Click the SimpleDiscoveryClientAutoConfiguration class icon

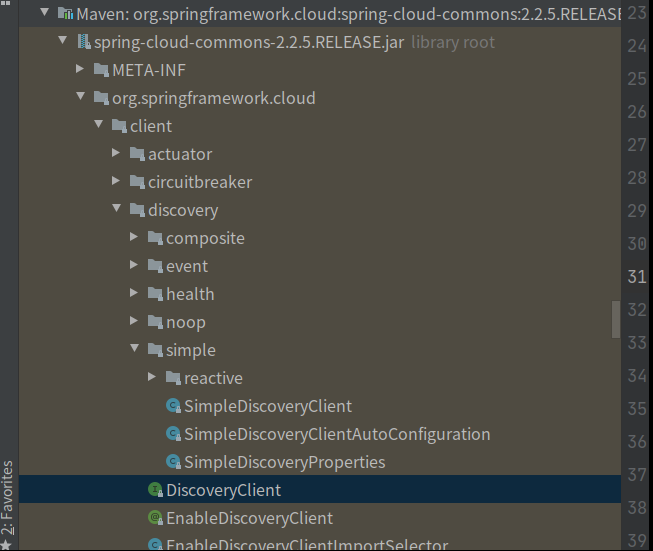point(173,434)
